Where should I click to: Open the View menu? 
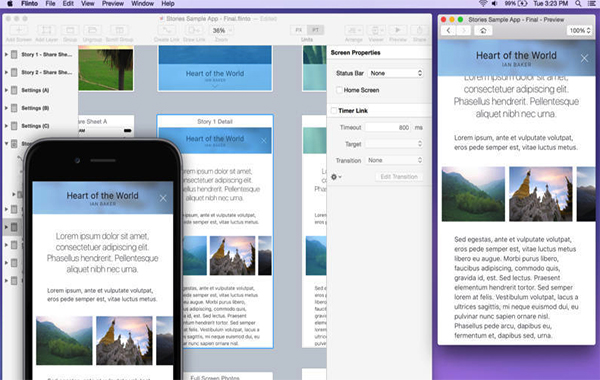pyautogui.click(x=88, y=3)
